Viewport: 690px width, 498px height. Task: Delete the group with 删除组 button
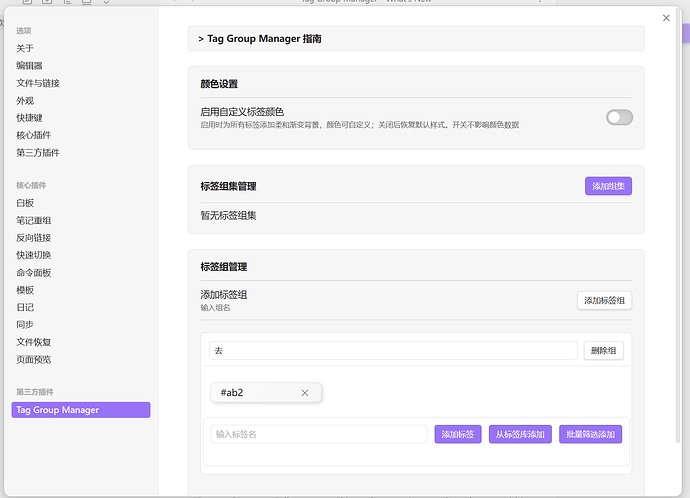[604, 351]
